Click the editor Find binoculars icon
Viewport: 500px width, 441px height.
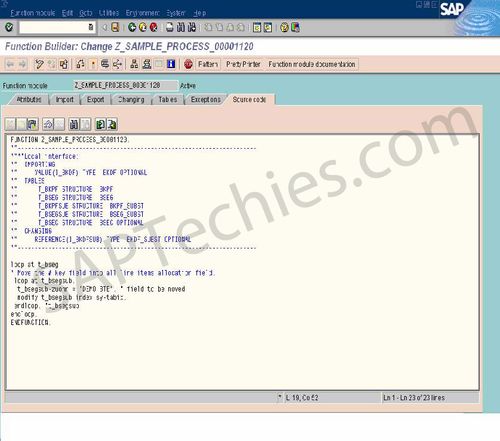click(x=73, y=124)
